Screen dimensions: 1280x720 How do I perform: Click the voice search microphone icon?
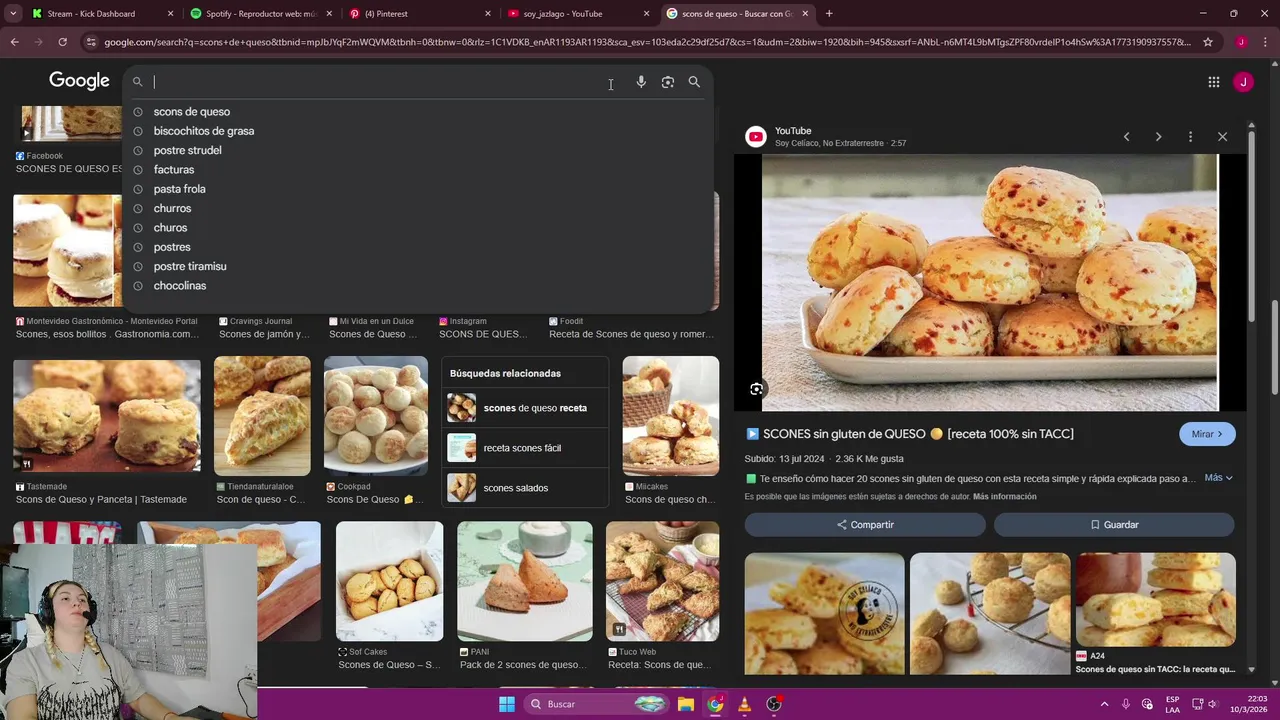(641, 82)
